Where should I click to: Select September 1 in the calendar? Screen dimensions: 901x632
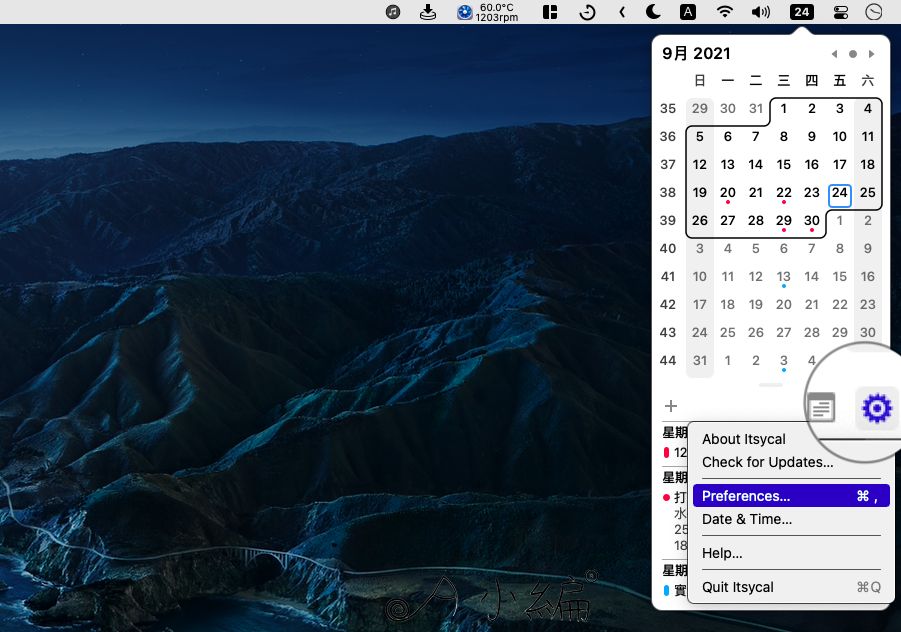[783, 109]
